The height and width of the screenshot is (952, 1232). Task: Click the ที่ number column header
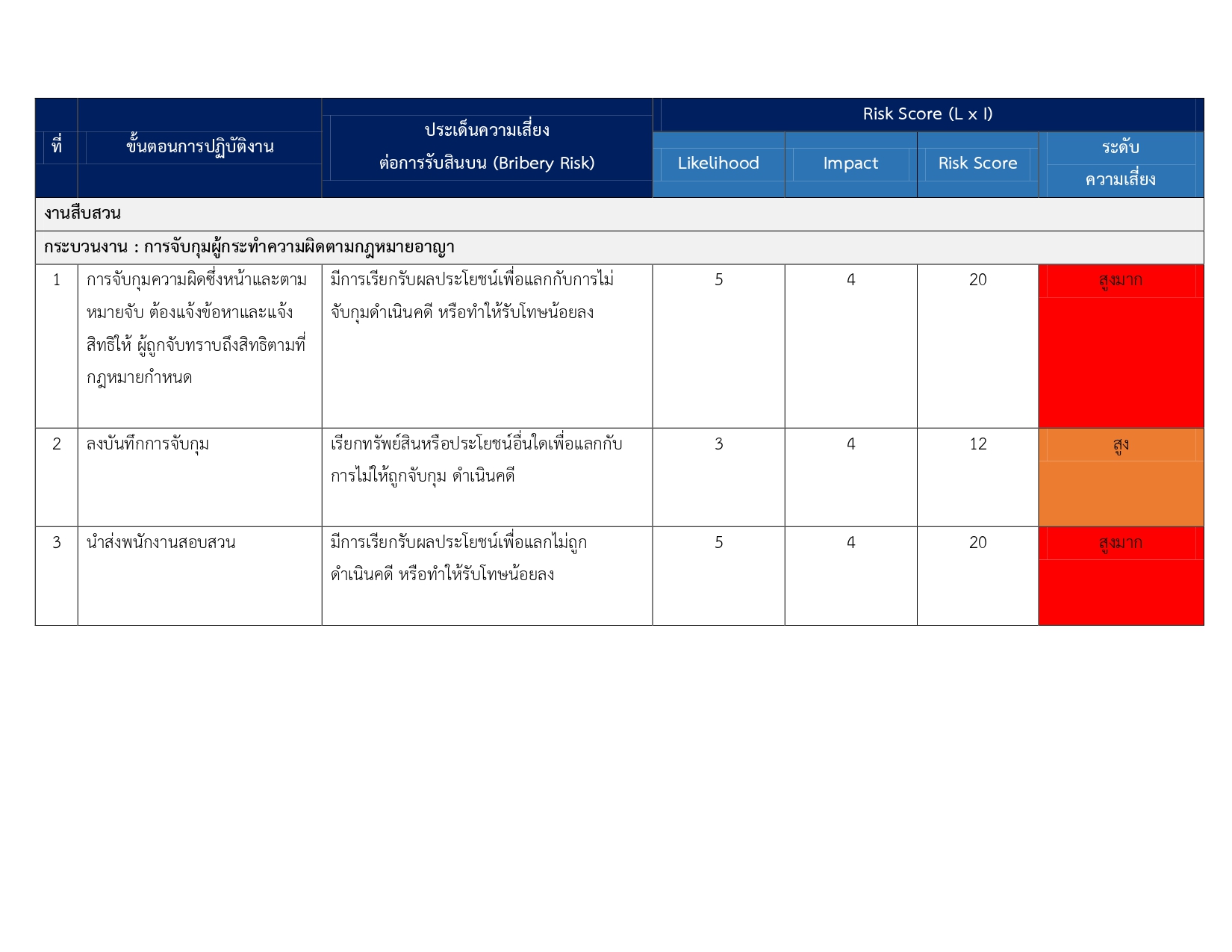coord(57,147)
